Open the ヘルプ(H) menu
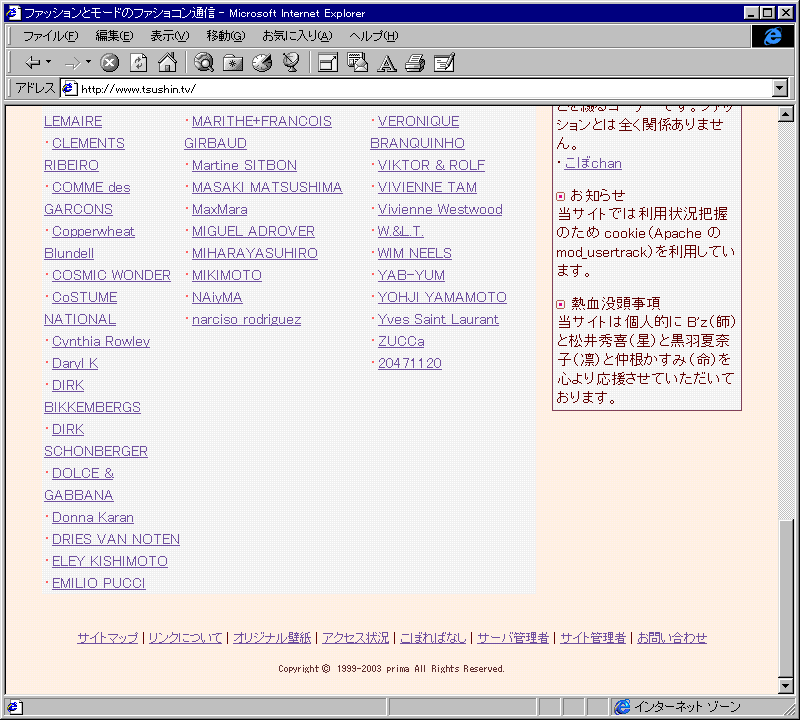Screen dimensions: 800x720 [x=373, y=36]
